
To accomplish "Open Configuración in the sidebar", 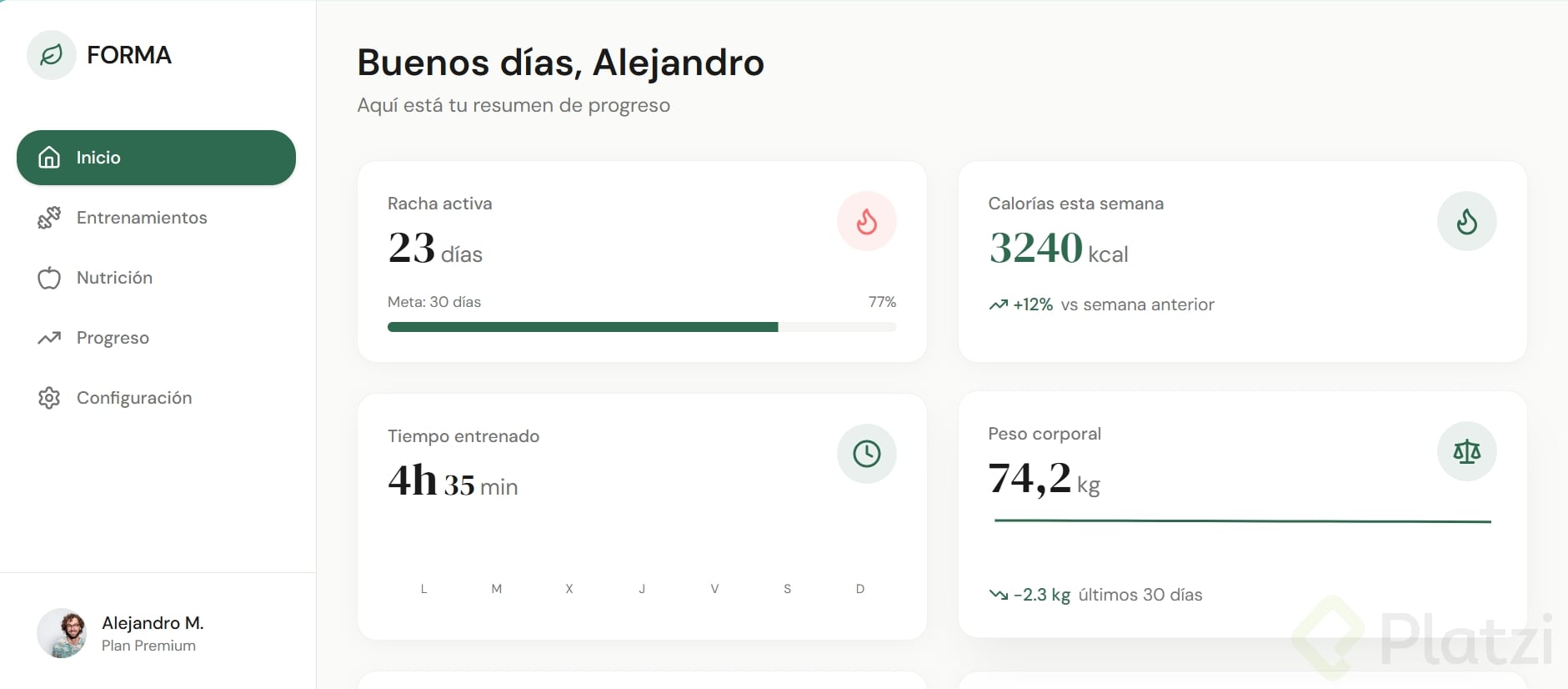I will point(134,398).
